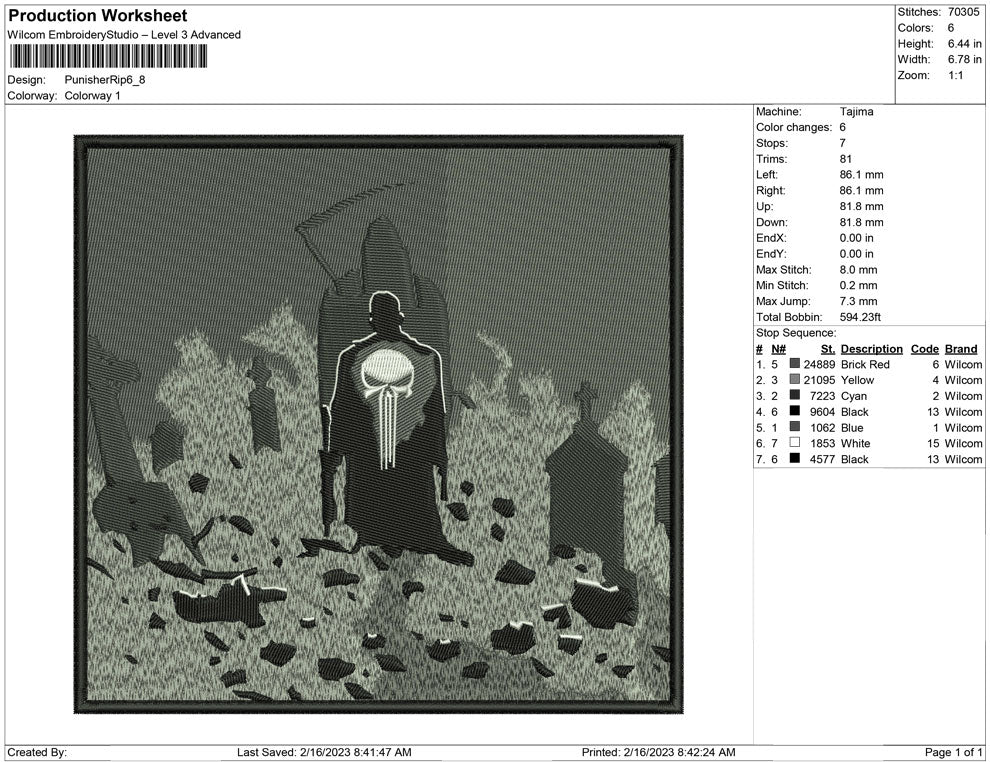Click the 'White' description text
Screen dimensions: 990x762
click(856, 443)
